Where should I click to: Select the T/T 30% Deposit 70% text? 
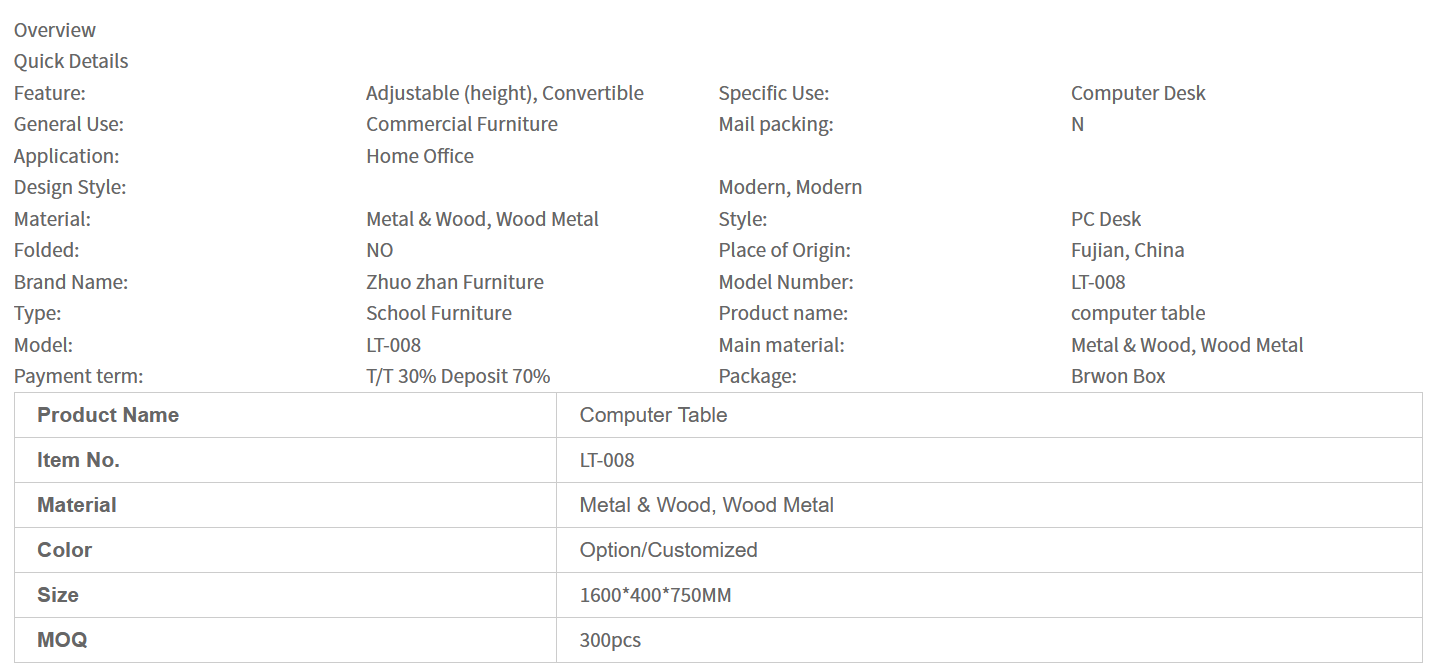458,376
